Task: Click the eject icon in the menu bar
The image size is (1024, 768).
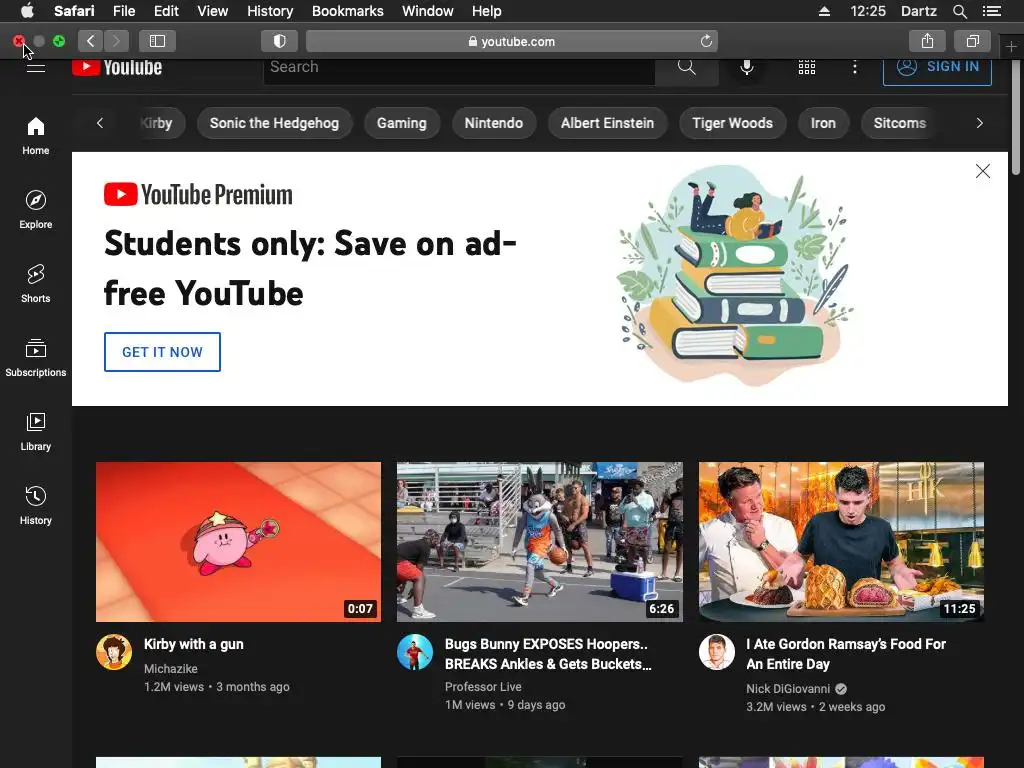Action: pyautogui.click(x=824, y=11)
